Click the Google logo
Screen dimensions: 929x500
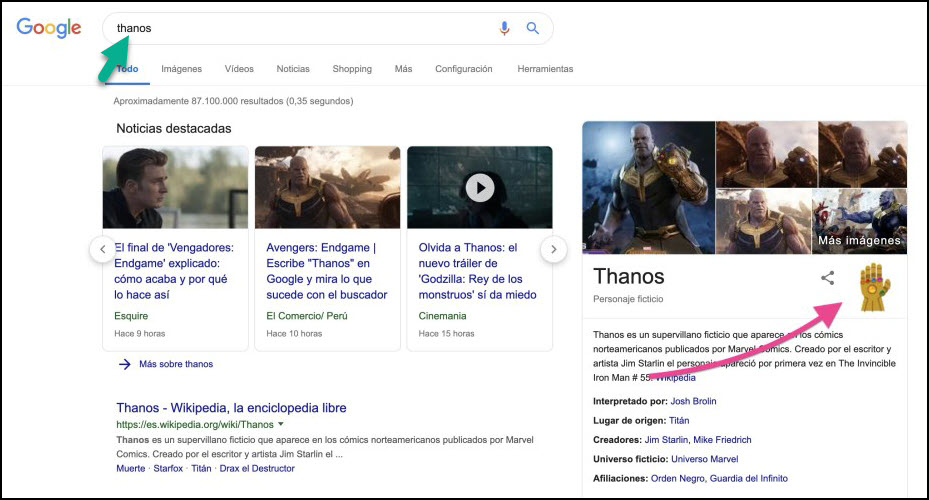pyautogui.click(x=49, y=29)
